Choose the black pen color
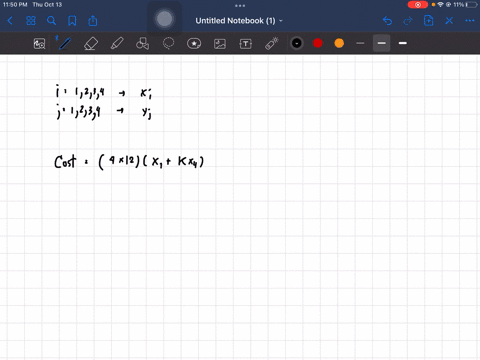This screenshot has width=480, height=360. coord(297,43)
